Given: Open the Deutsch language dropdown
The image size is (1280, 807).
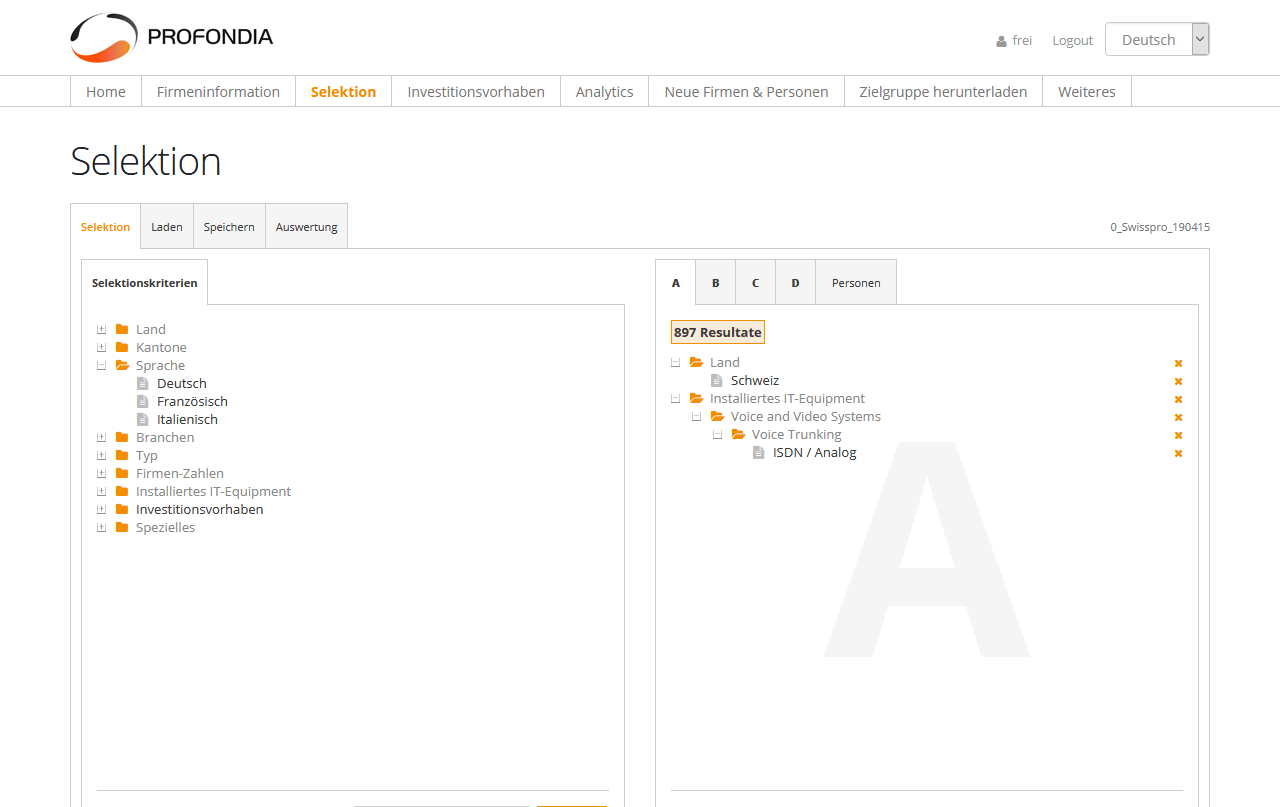Looking at the screenshot, I should (1156, 39).
